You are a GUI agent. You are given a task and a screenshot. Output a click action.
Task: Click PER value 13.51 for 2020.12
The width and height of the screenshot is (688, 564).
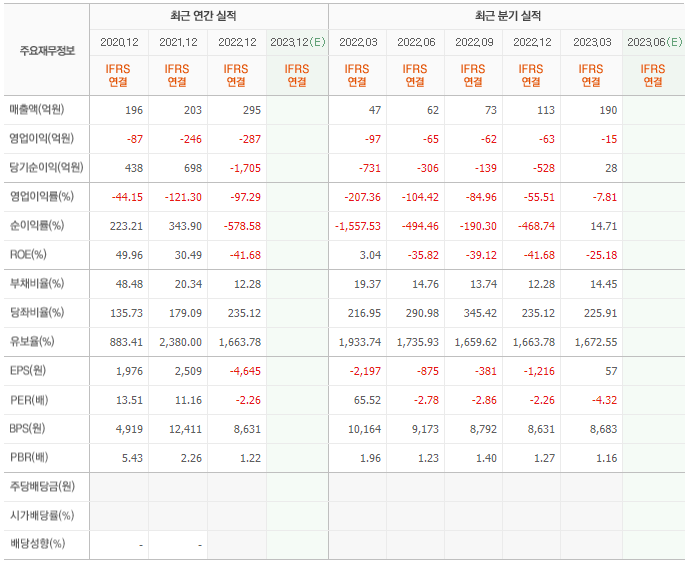(129, 400)
